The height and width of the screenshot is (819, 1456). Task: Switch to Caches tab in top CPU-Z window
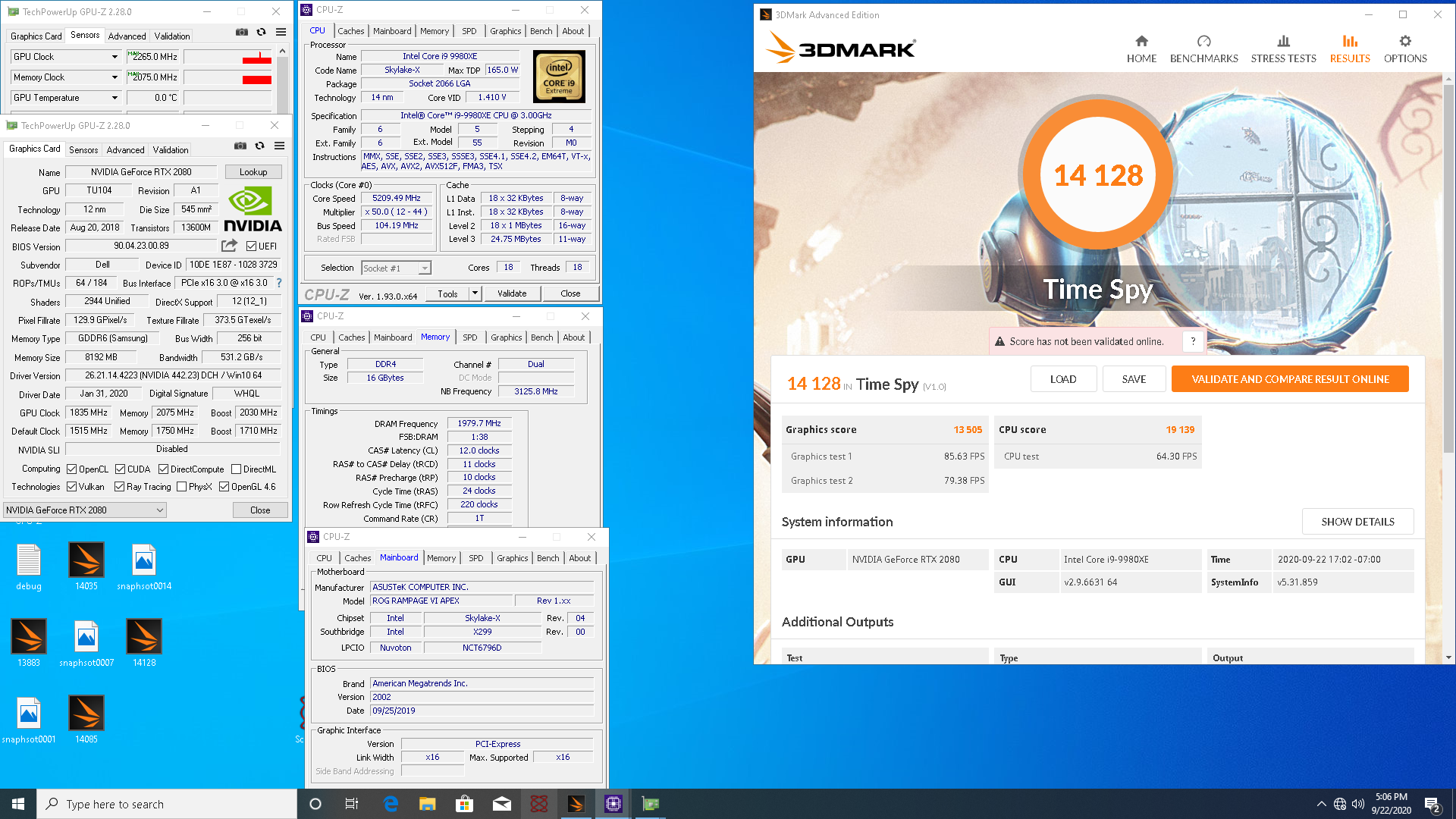(350, 31)
